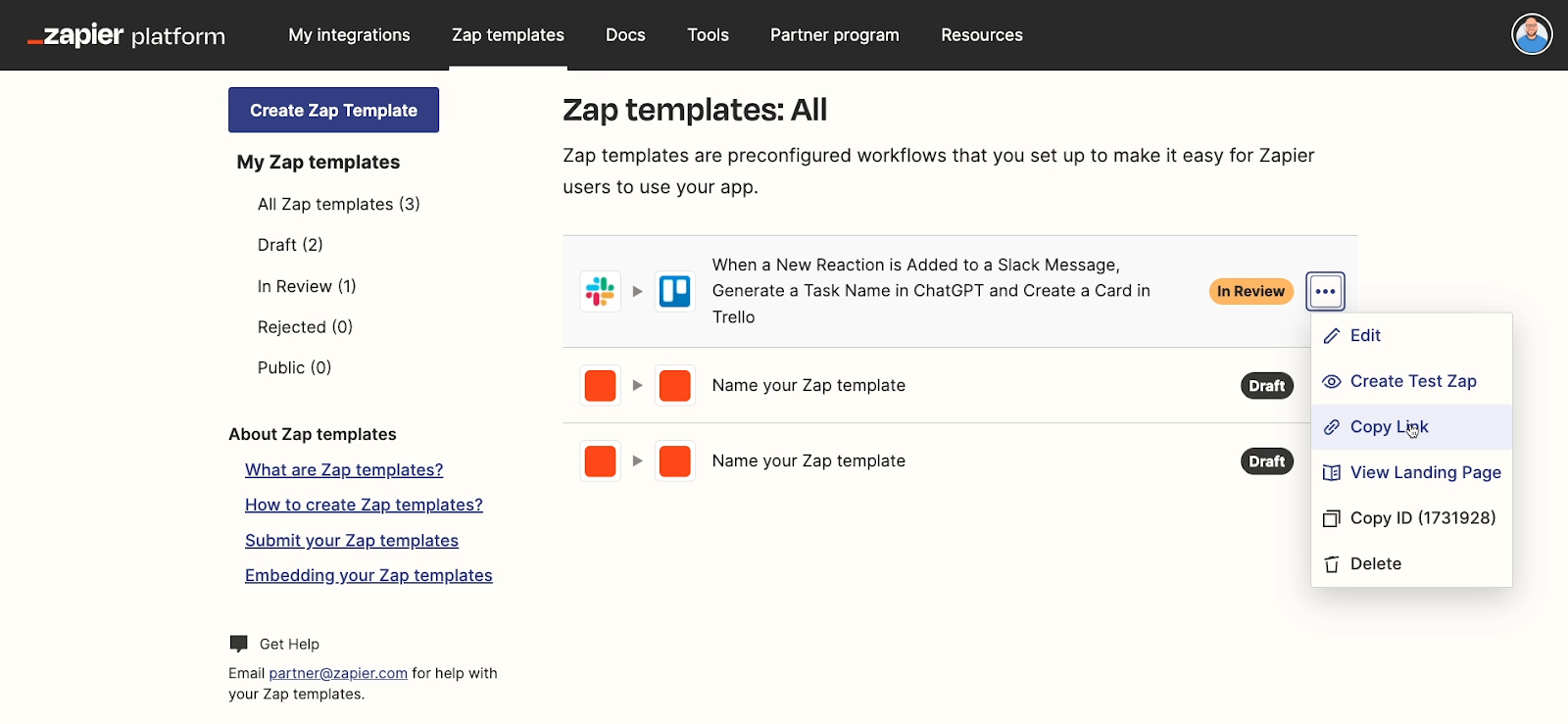Click the second orange icon in the first draft row
1568x724 pixels.
point(675,385)
